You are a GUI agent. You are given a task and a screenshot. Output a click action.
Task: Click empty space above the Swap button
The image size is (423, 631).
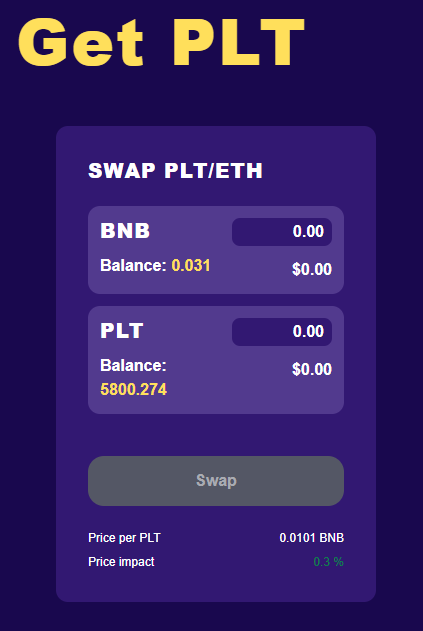tap(216, 435)
